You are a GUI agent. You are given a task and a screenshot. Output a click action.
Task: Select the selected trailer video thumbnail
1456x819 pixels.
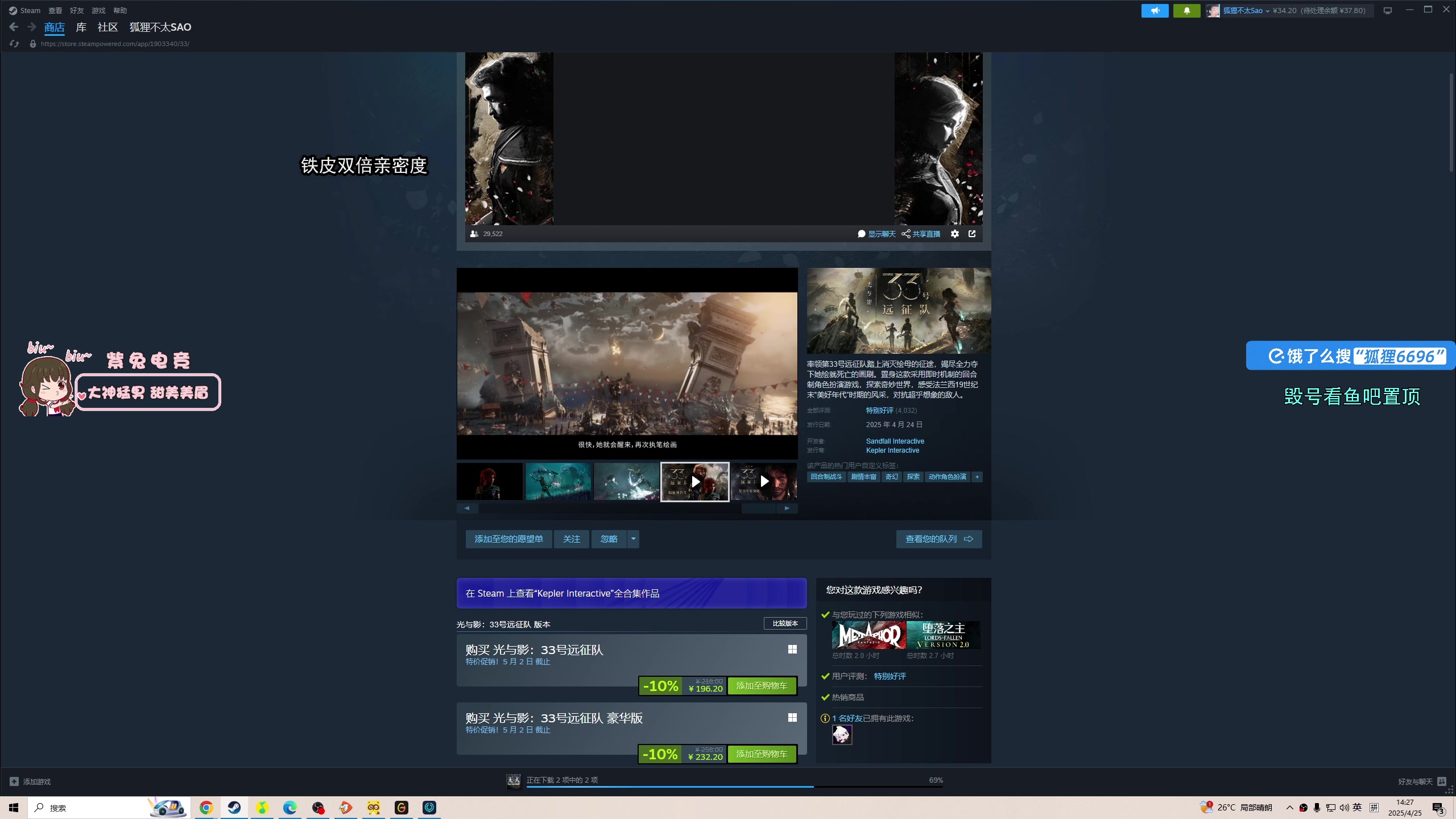pos(694,481)
